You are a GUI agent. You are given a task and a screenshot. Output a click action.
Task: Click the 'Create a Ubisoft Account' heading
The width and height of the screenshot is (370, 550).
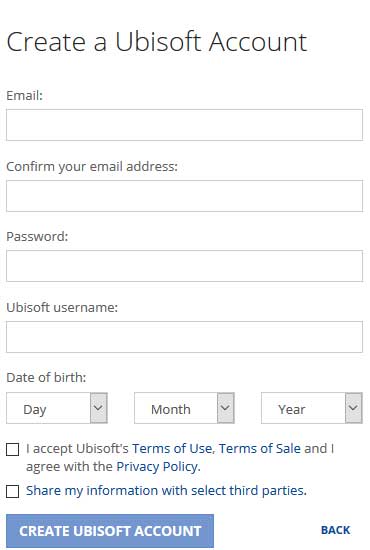coord(157,42)
